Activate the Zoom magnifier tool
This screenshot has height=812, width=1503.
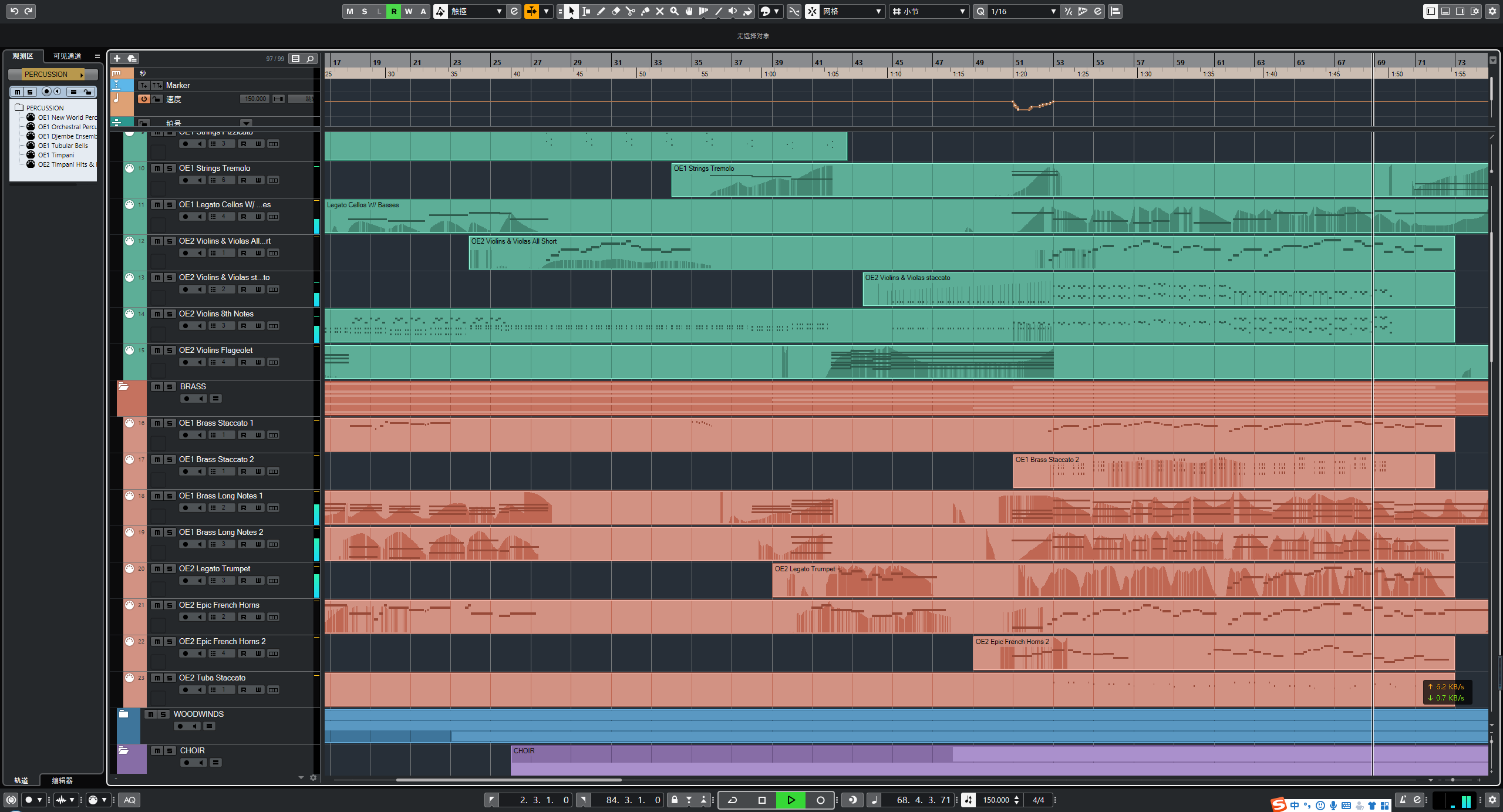675,11
